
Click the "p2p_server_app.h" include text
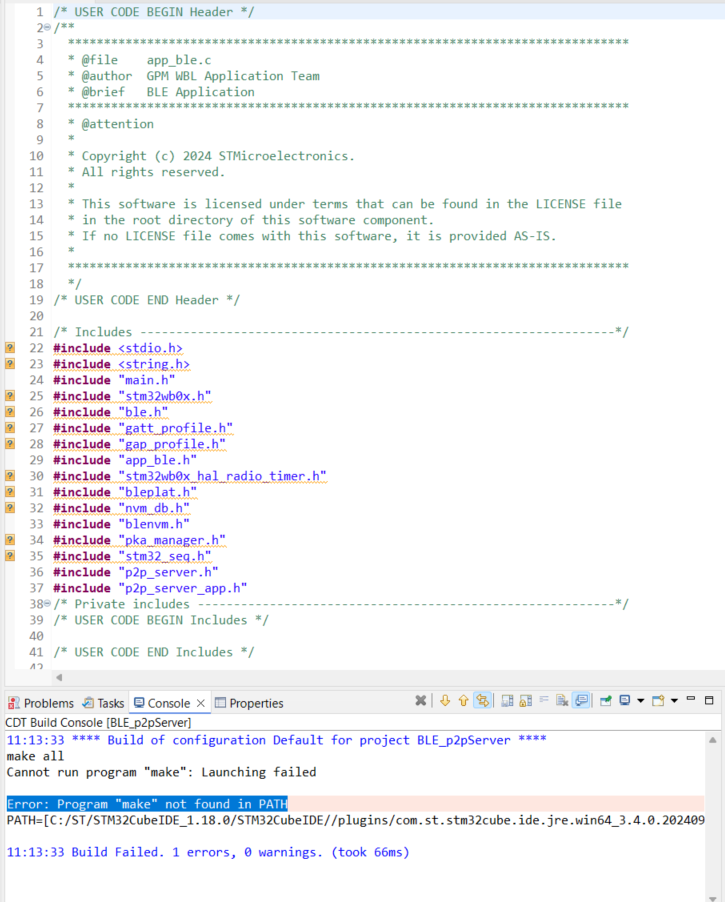tap(183, 588)
